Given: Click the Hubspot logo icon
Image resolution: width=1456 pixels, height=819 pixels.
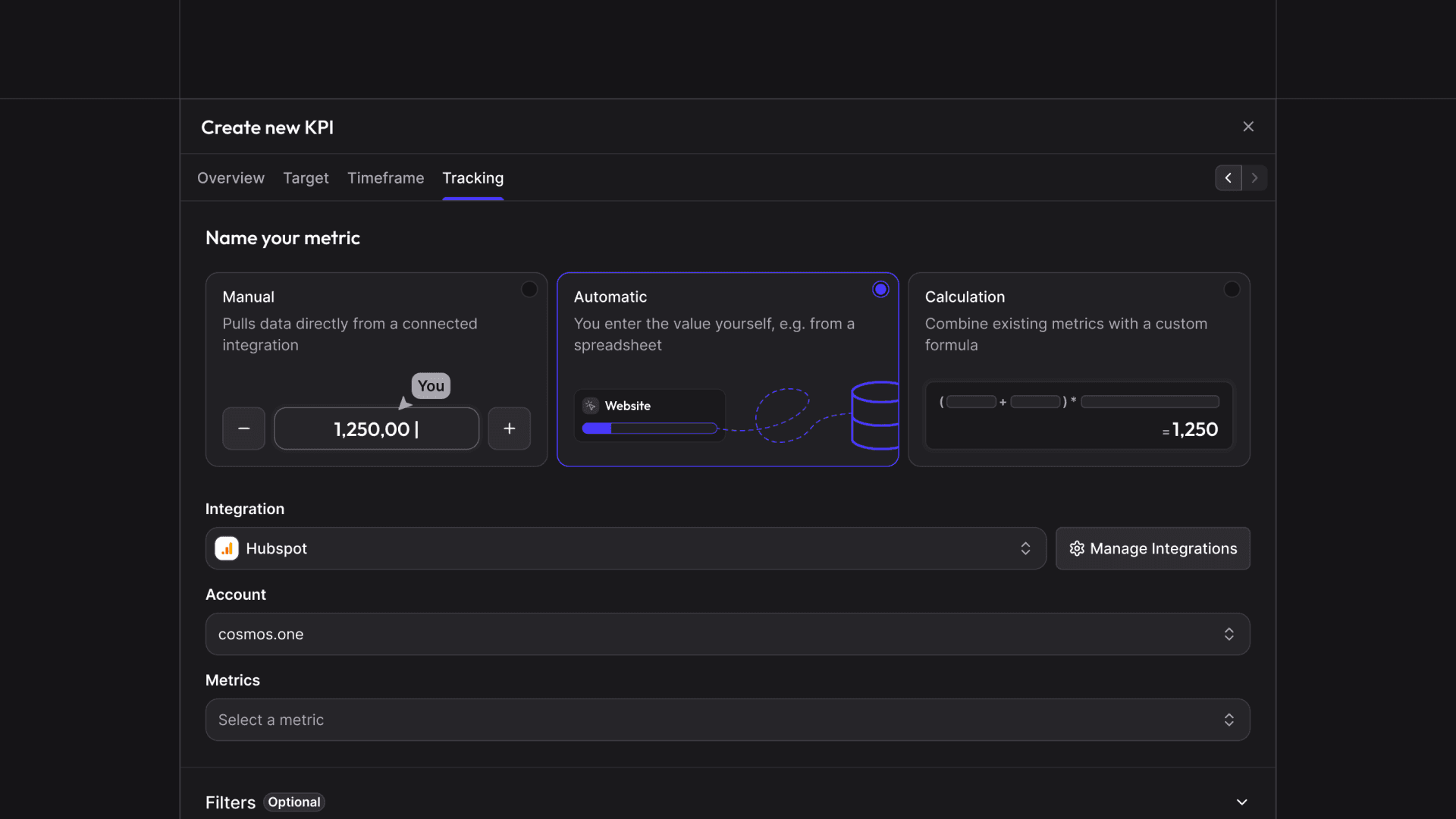Looking at the screenshot, I should (227, 548).
